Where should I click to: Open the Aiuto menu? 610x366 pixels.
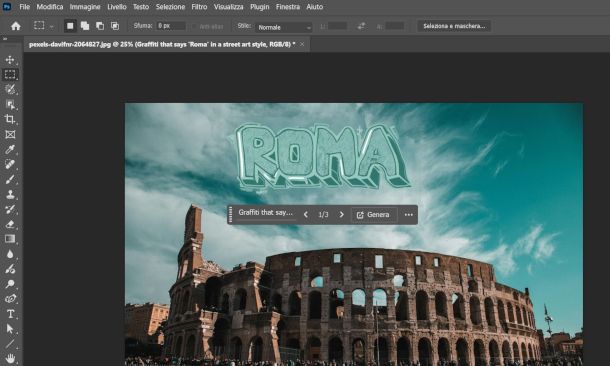pyautogui.click(x=315, y=7)
